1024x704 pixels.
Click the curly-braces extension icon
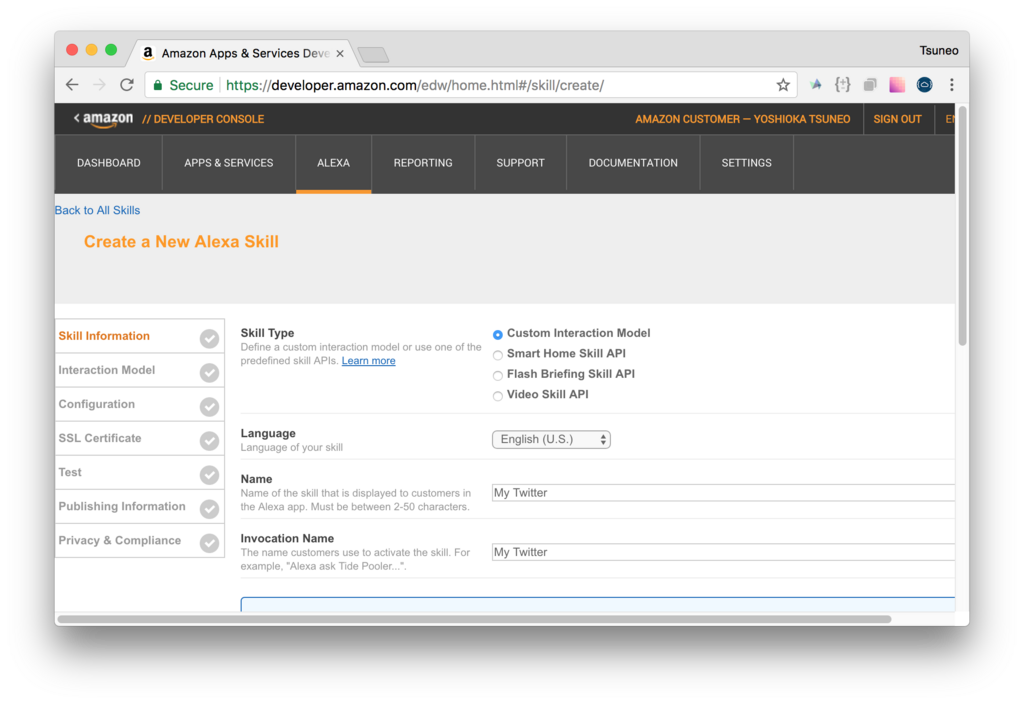[x=842, y=84]
